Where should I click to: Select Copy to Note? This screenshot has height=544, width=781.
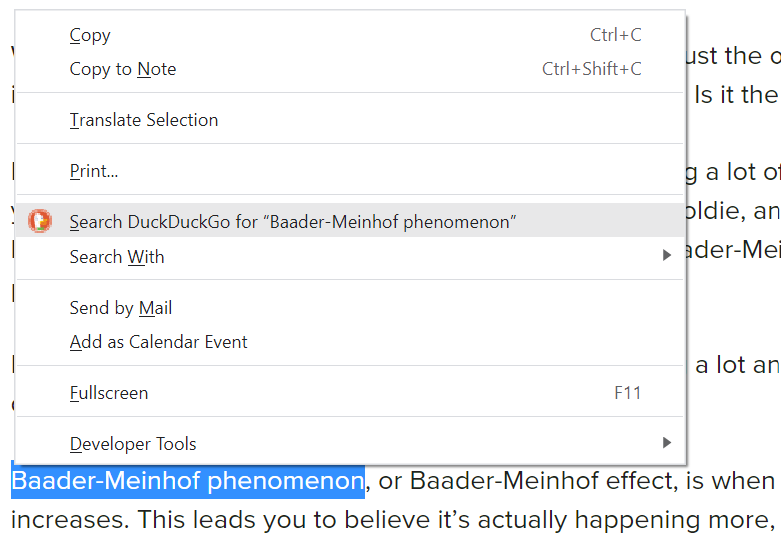point(350,69)
